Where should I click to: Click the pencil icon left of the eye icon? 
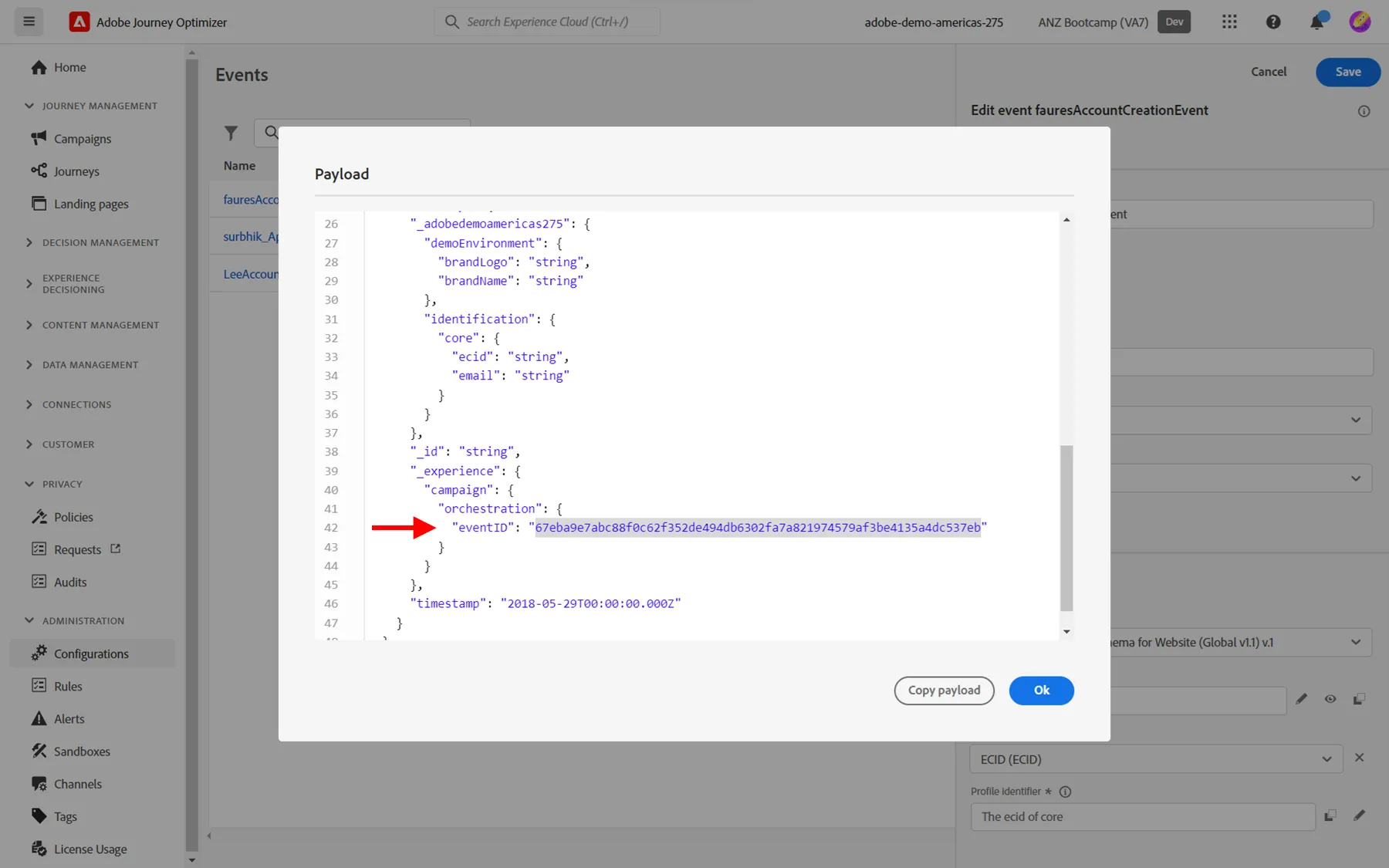[1302, 699]
